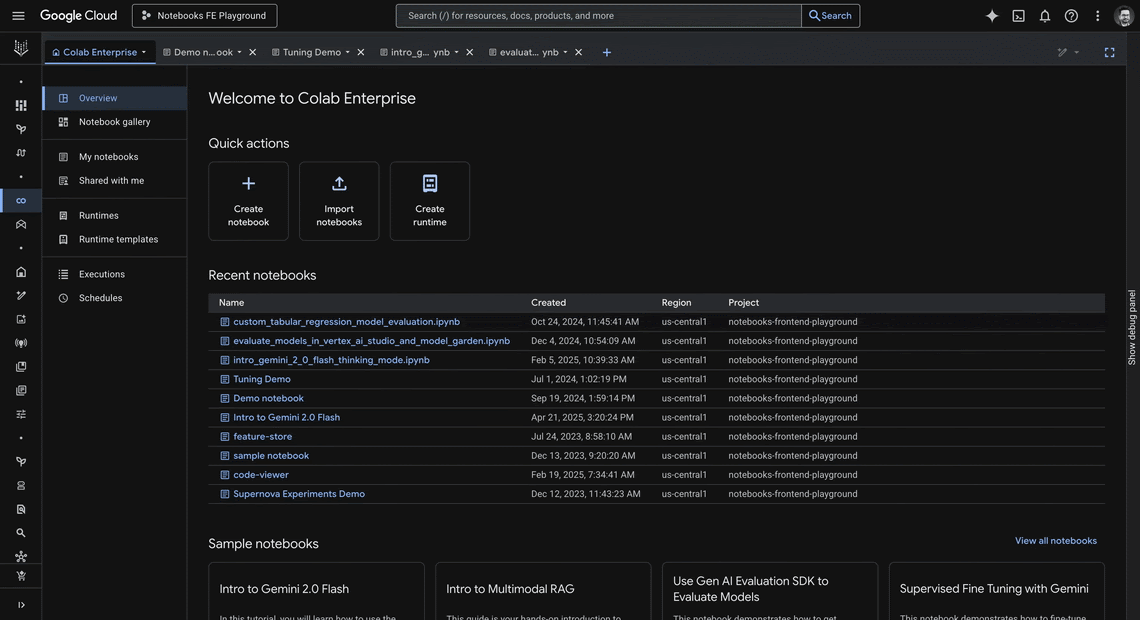Screen dimensions: 1140x620
Task: Switch to the Tuning Demo tab
Action: point(311,52)
